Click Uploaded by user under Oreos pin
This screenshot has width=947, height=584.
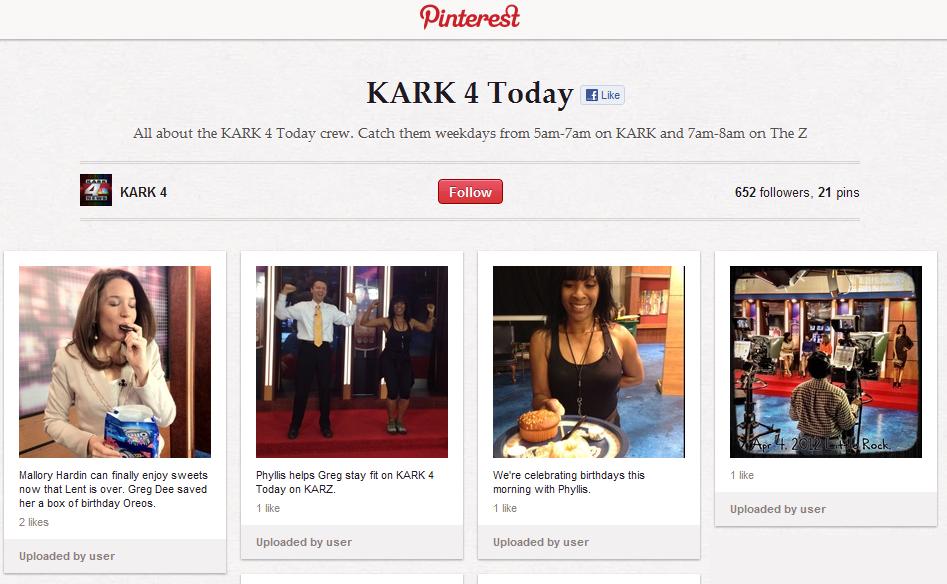point(67,556)
